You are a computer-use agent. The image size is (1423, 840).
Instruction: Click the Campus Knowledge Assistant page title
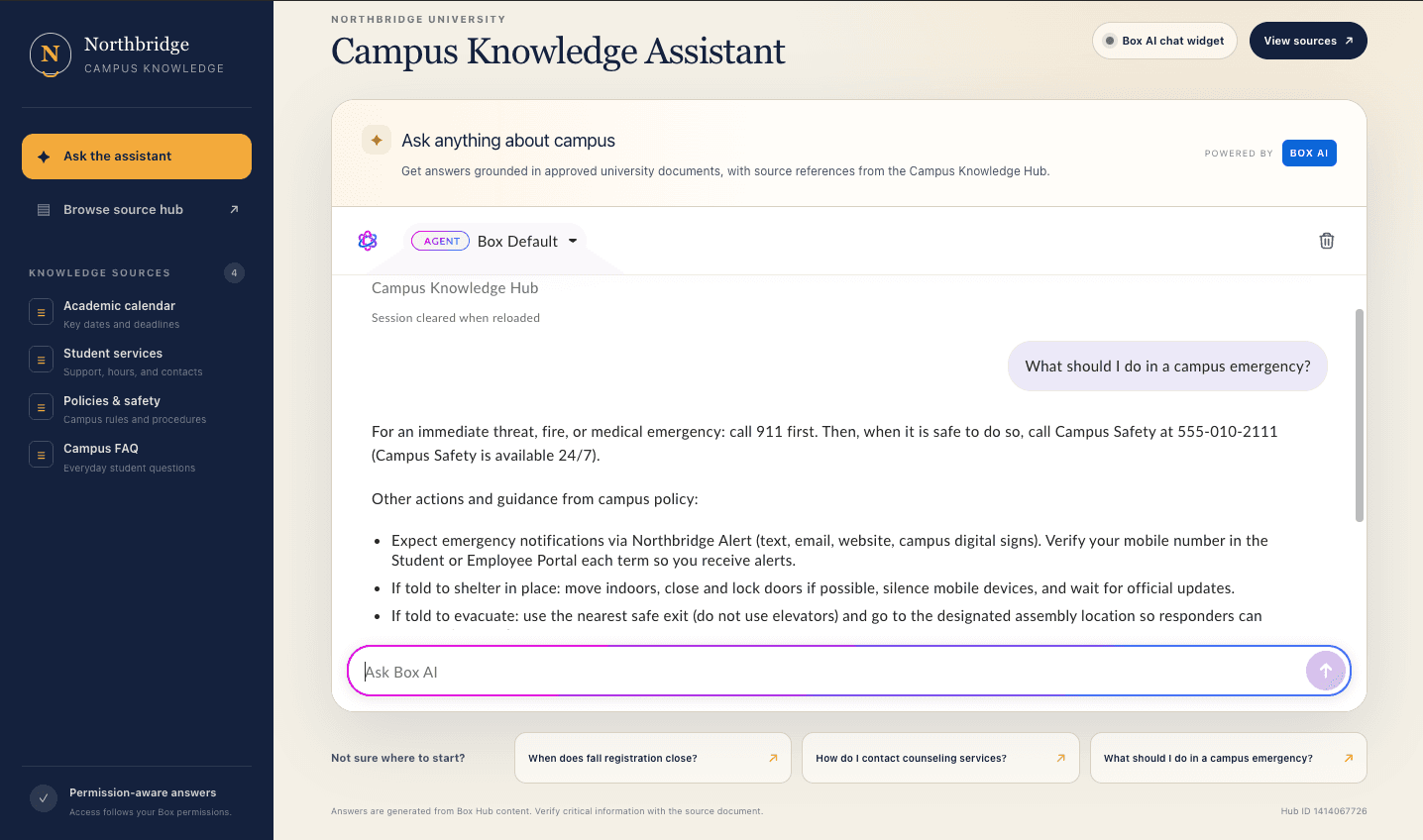558,52
